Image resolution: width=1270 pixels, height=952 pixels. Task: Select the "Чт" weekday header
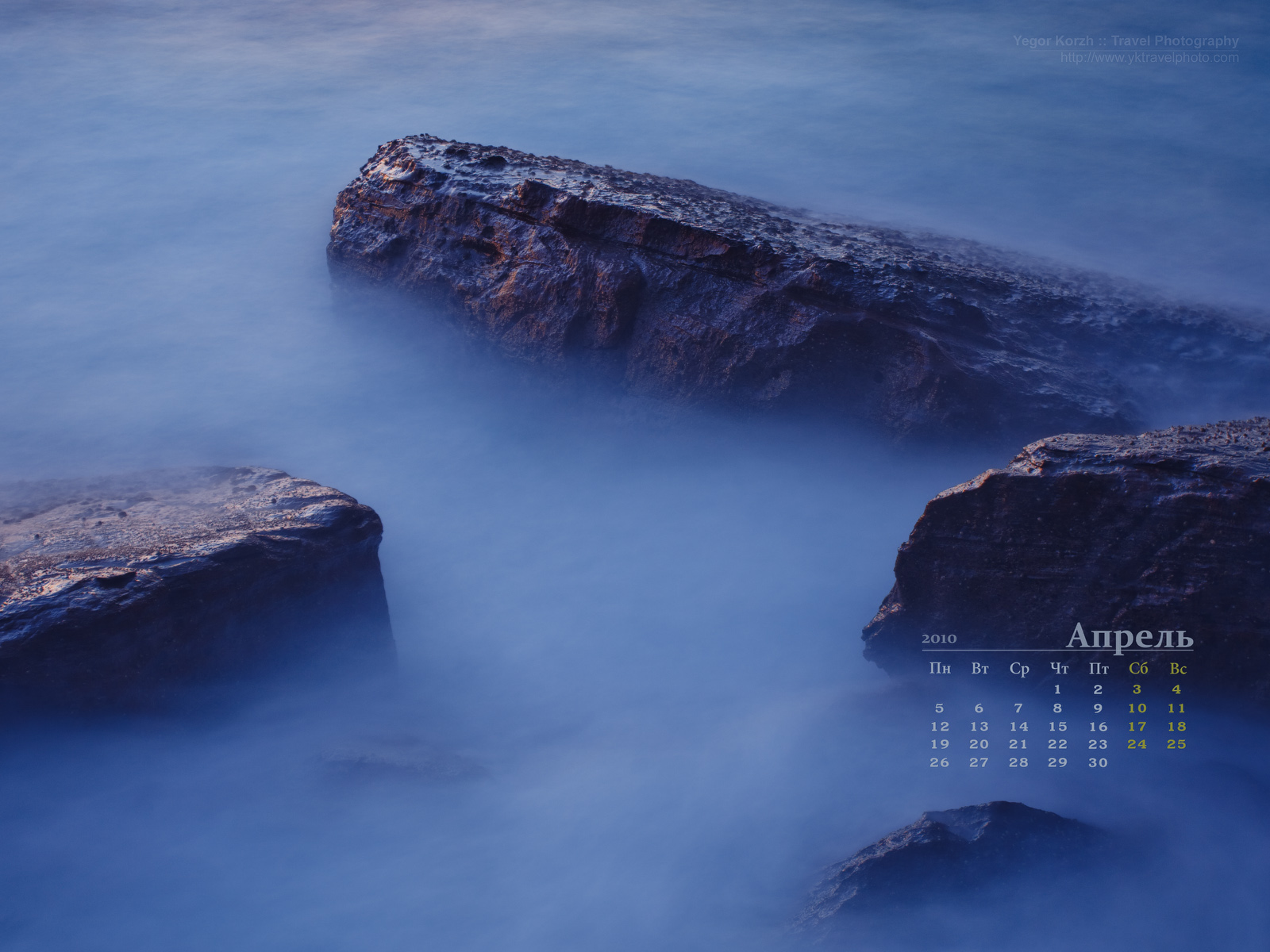(x=1059, y=669)
